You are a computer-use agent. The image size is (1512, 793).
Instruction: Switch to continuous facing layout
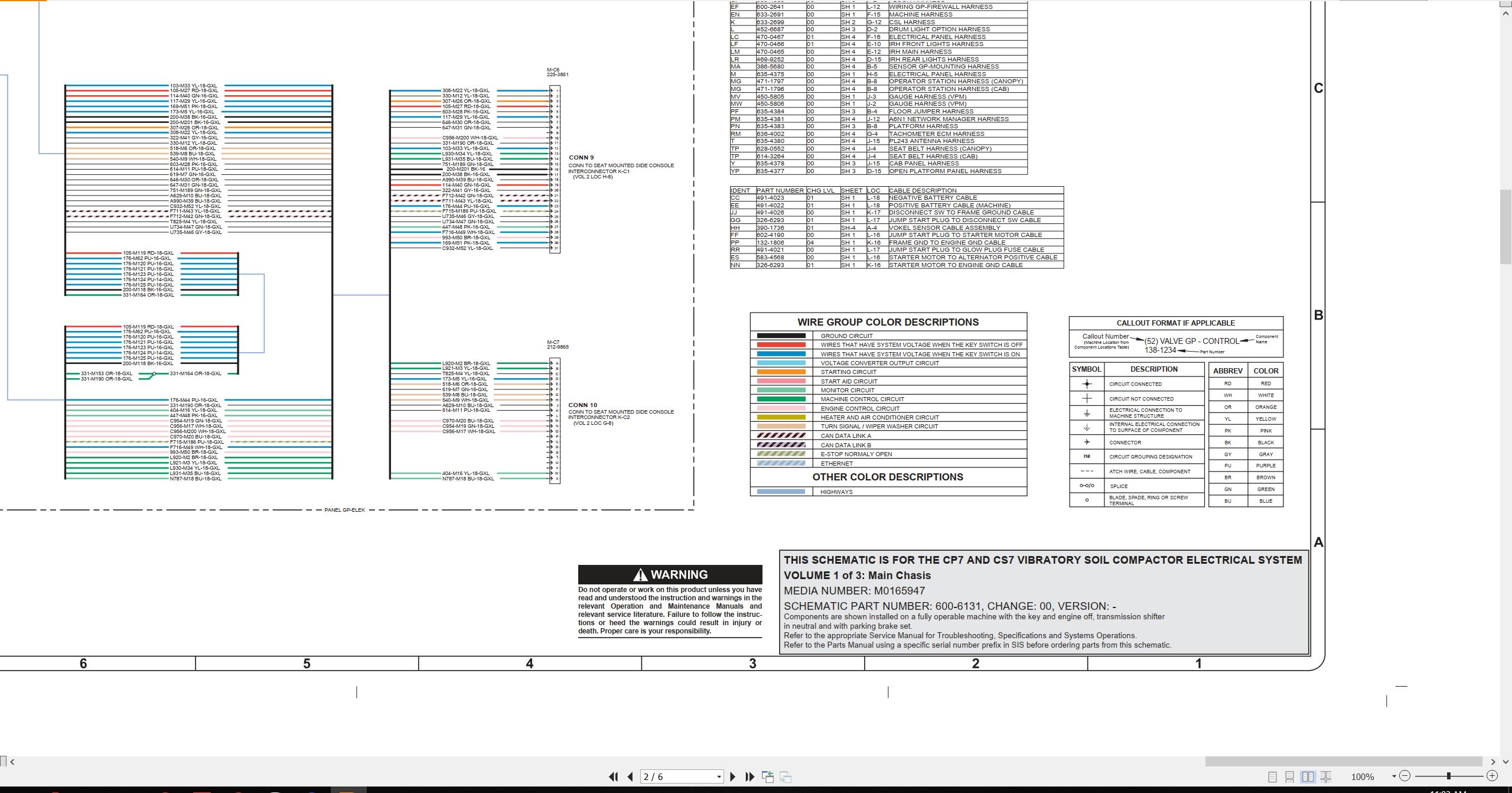(1325, 777)
